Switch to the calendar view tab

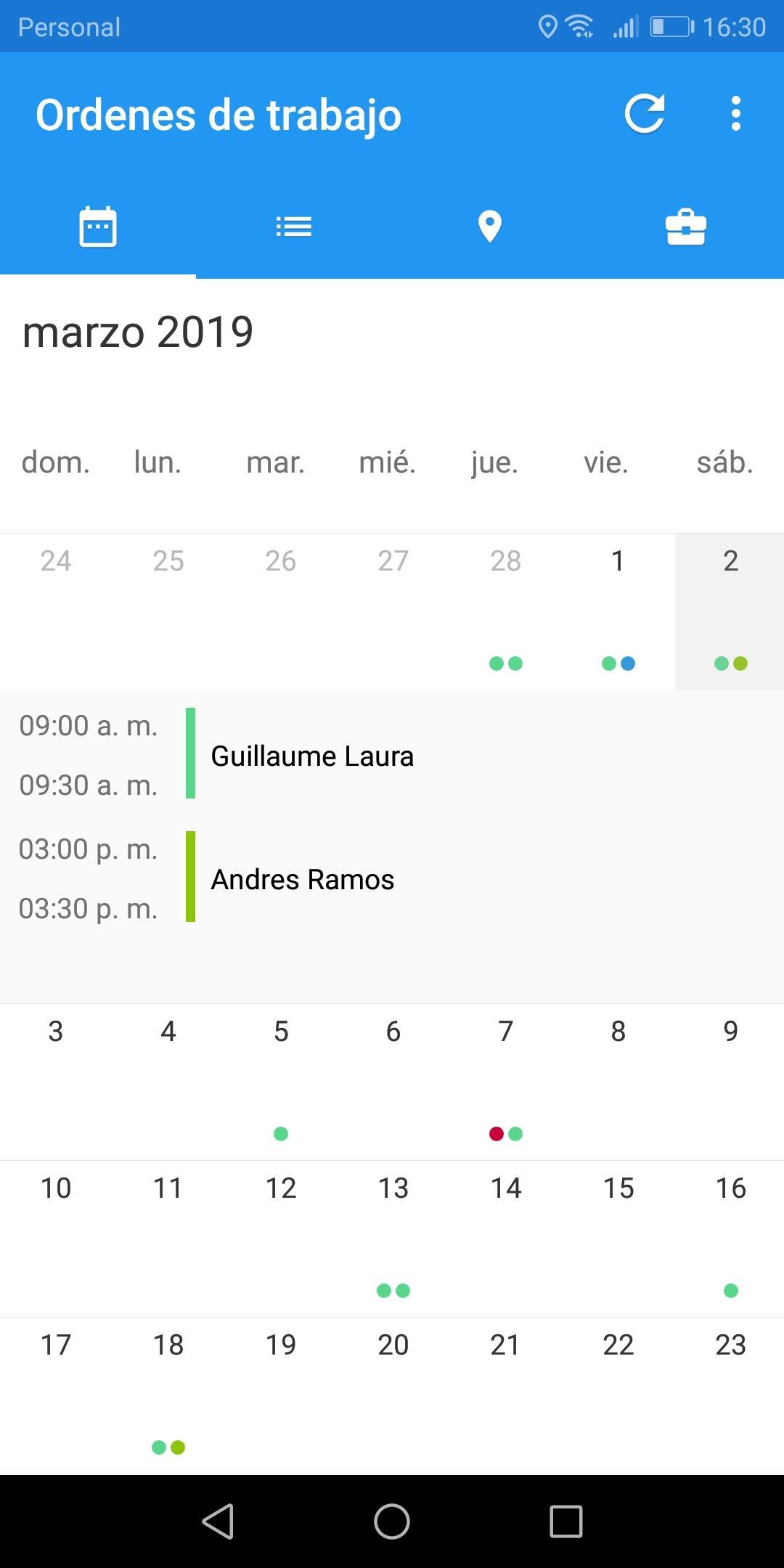(x=98, y=226)
